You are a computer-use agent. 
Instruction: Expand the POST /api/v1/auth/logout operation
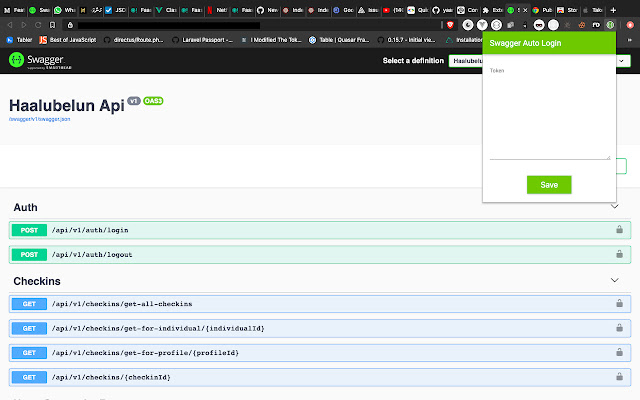[x=320, y=255]
